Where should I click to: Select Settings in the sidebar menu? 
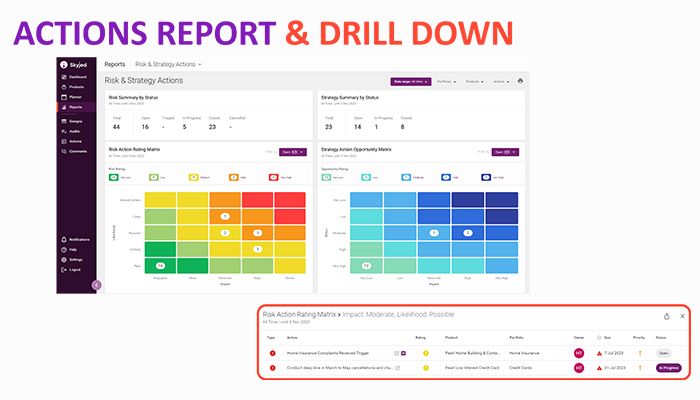76,260
